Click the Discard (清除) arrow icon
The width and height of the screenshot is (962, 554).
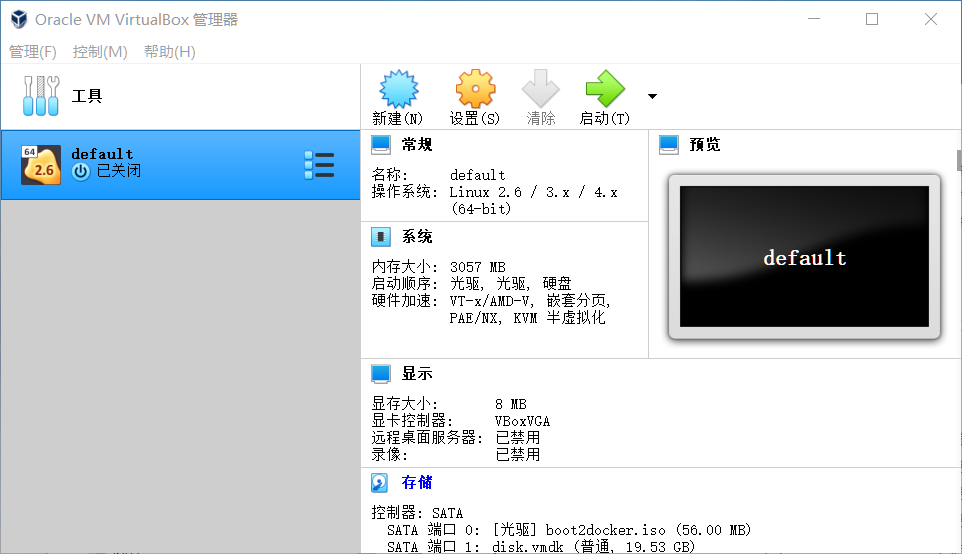tap(541, 89)
